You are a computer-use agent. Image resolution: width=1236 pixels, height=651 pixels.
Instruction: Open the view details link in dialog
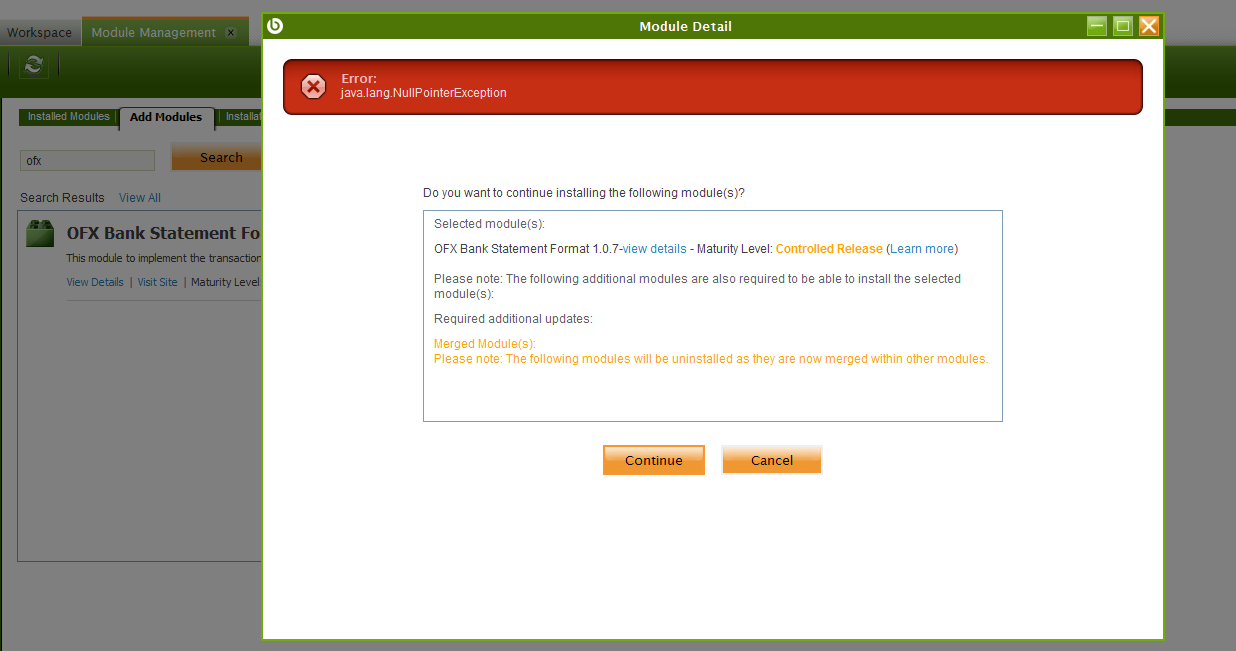(x=655, y=249)
